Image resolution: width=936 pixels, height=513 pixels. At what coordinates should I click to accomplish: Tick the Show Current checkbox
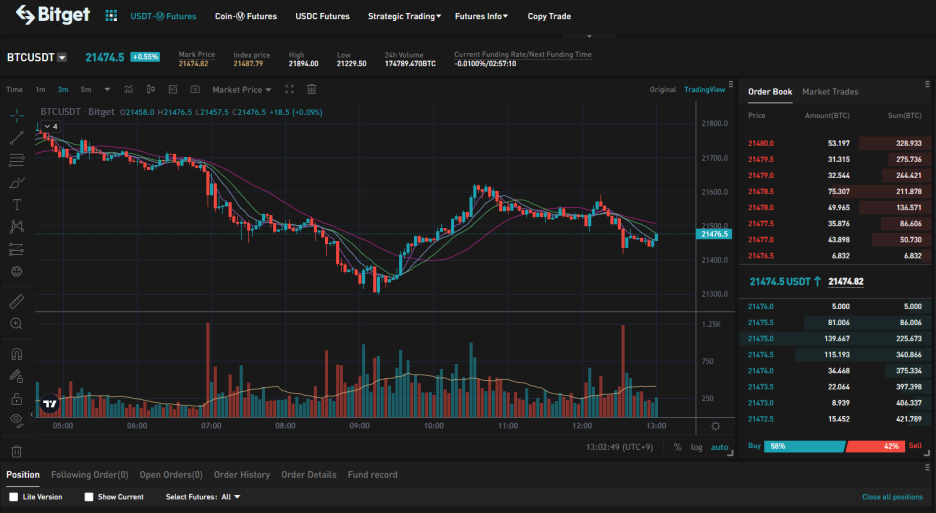[x=89, y=497]
